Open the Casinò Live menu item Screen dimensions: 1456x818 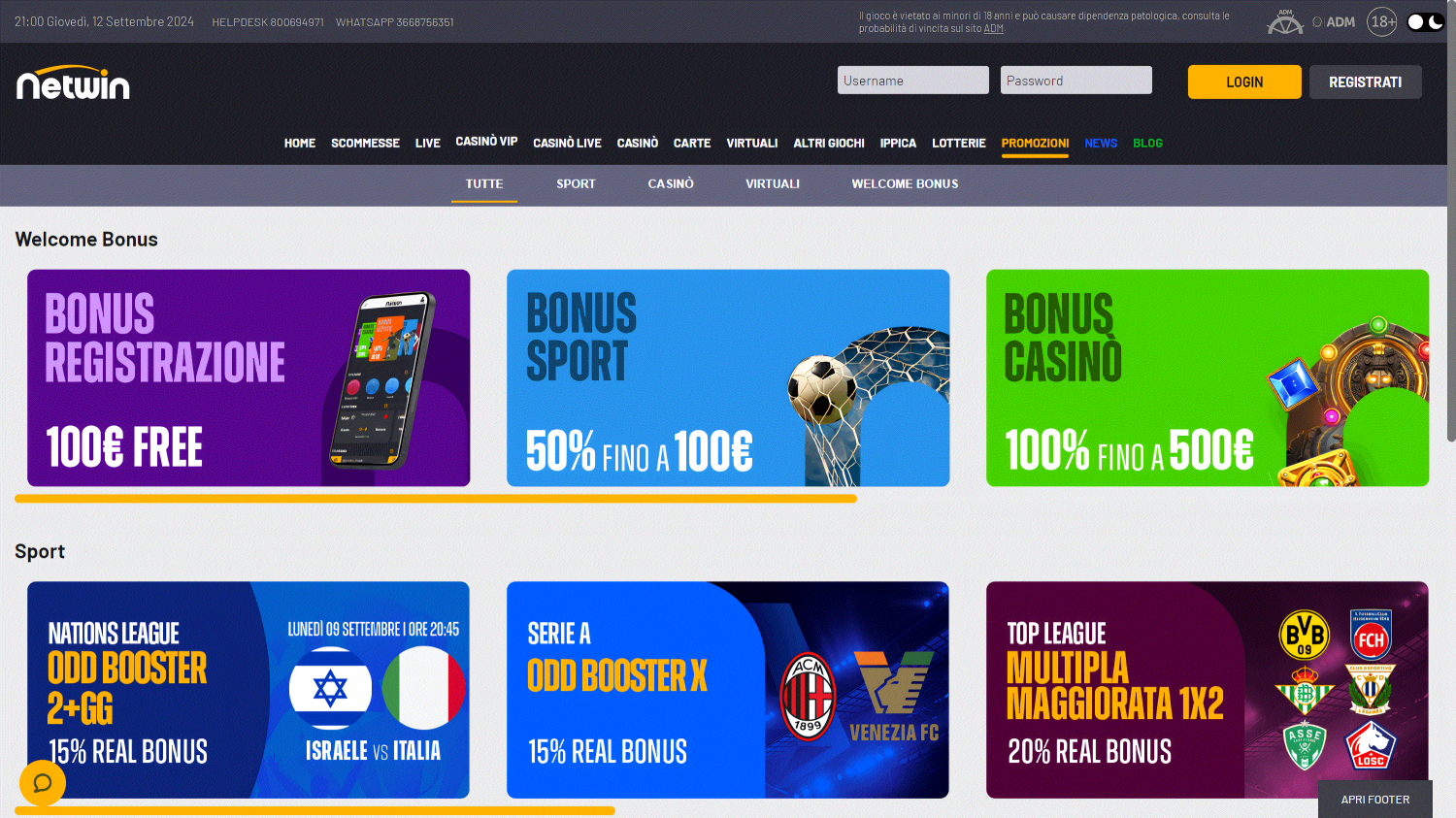tap(567, 143)
